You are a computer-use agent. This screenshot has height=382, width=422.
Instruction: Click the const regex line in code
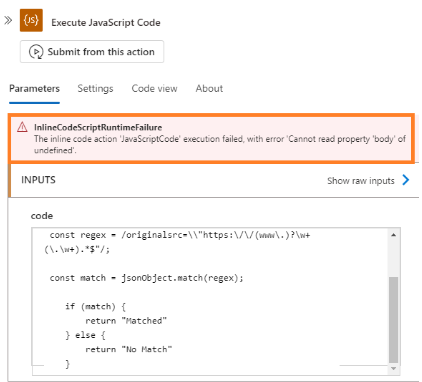coord(180,235)
